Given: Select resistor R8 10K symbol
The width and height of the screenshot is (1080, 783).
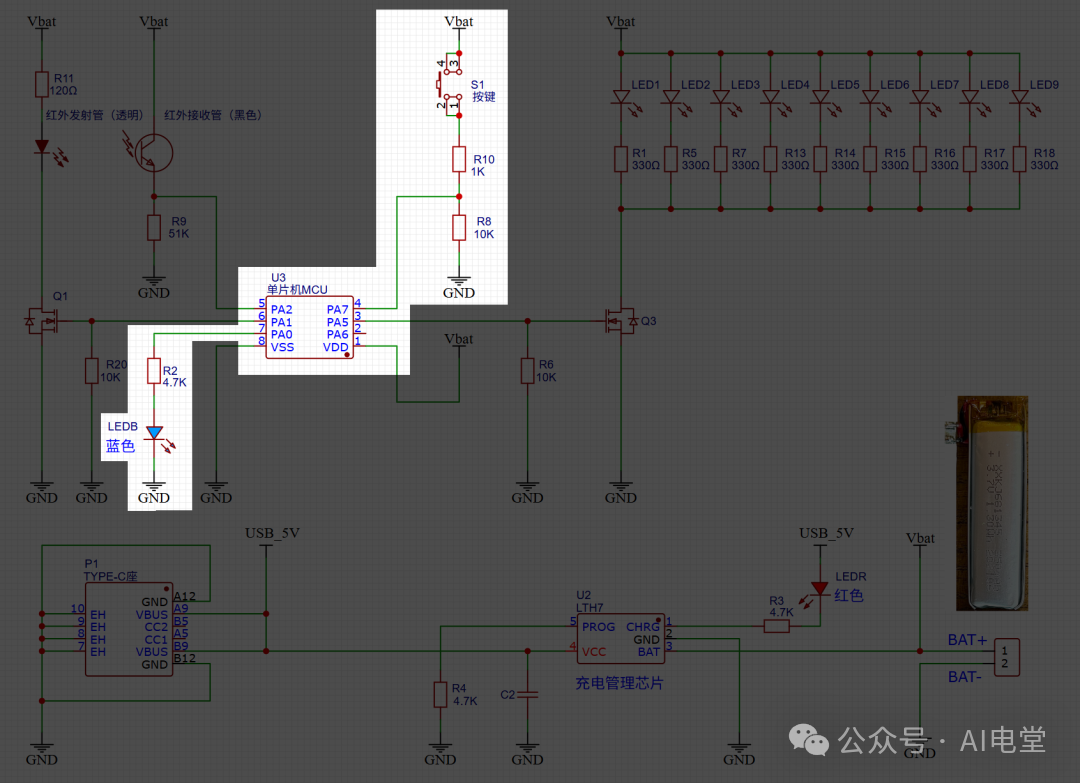Looking at the screenshot, I should (459, 228).
